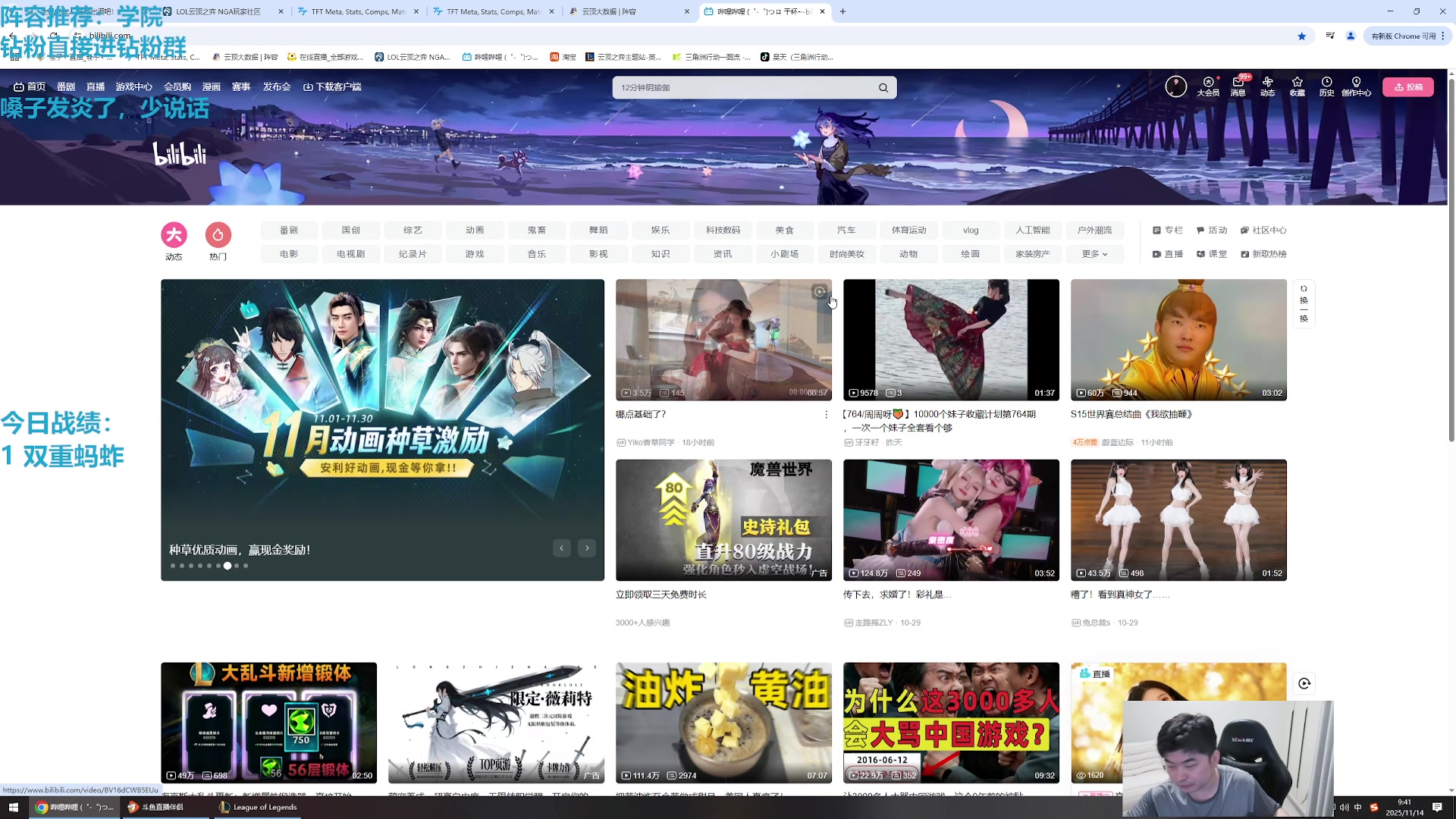Open the three-dot menu beside 哪点基础了
The width and height of the screenshot is (1456, 819).
pos(826,415)
